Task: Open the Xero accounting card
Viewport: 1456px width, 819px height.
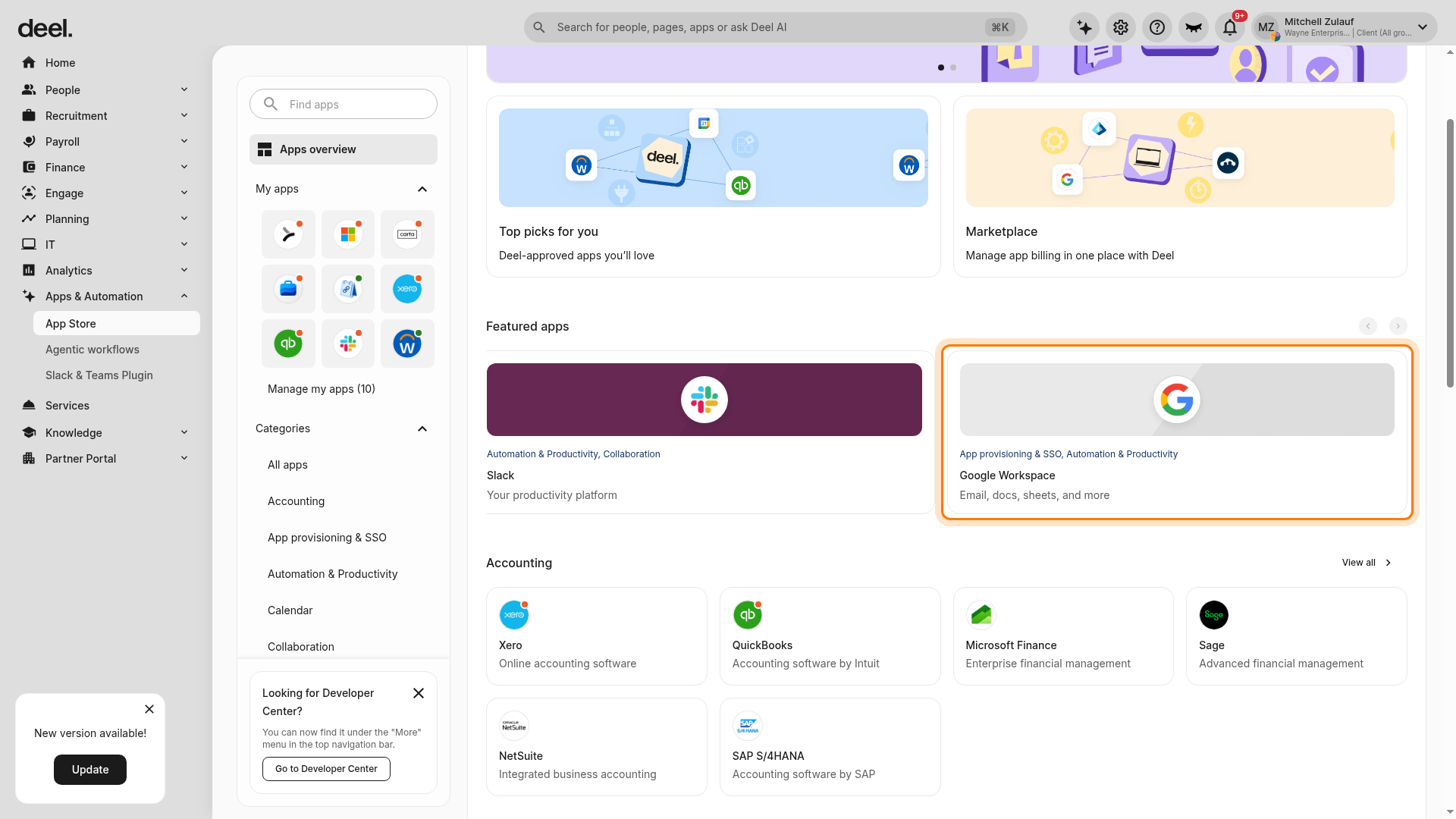Action: click(x=597, y=636)
